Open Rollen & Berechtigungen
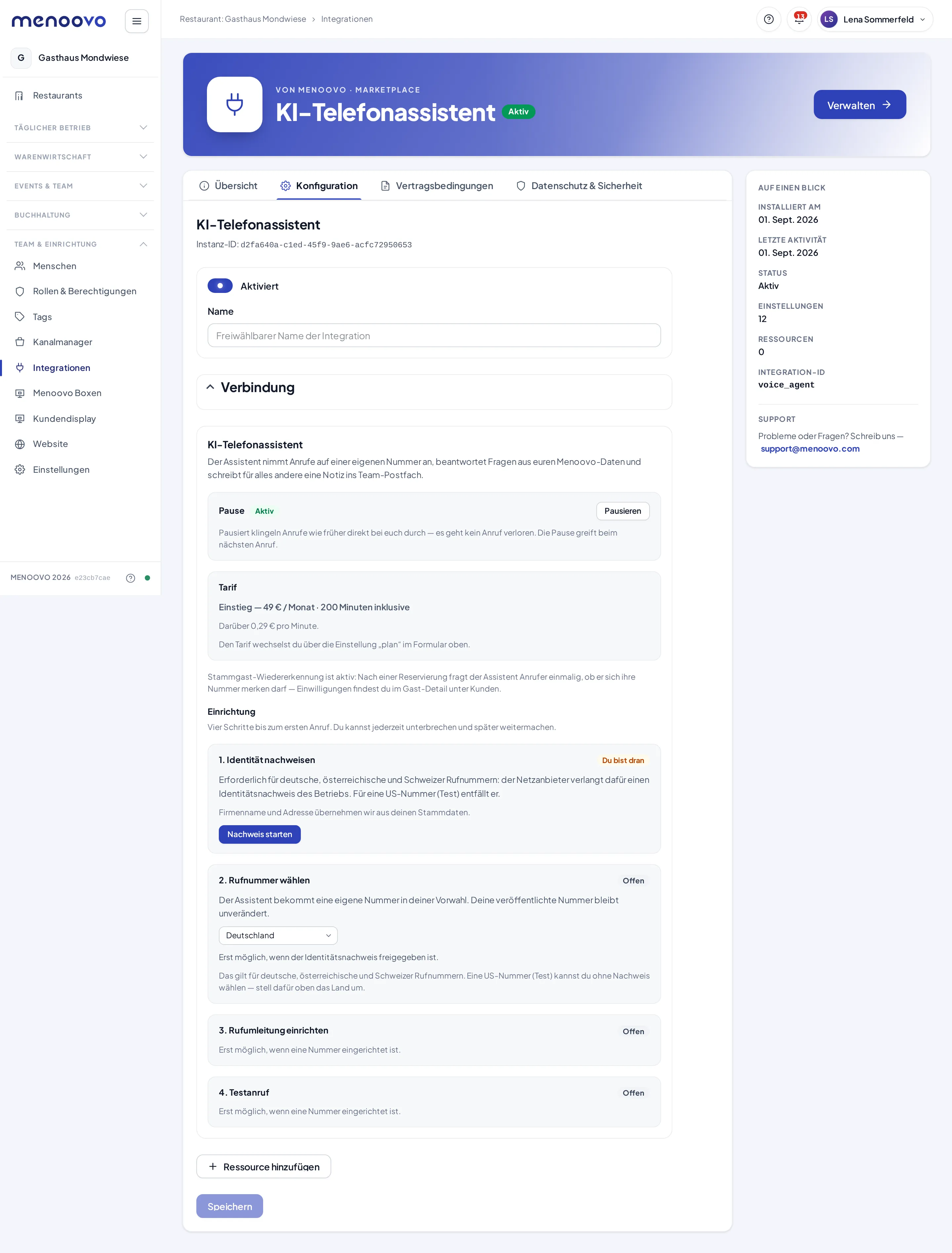Viewport: 952px width, 1253px height. point(80,291)
